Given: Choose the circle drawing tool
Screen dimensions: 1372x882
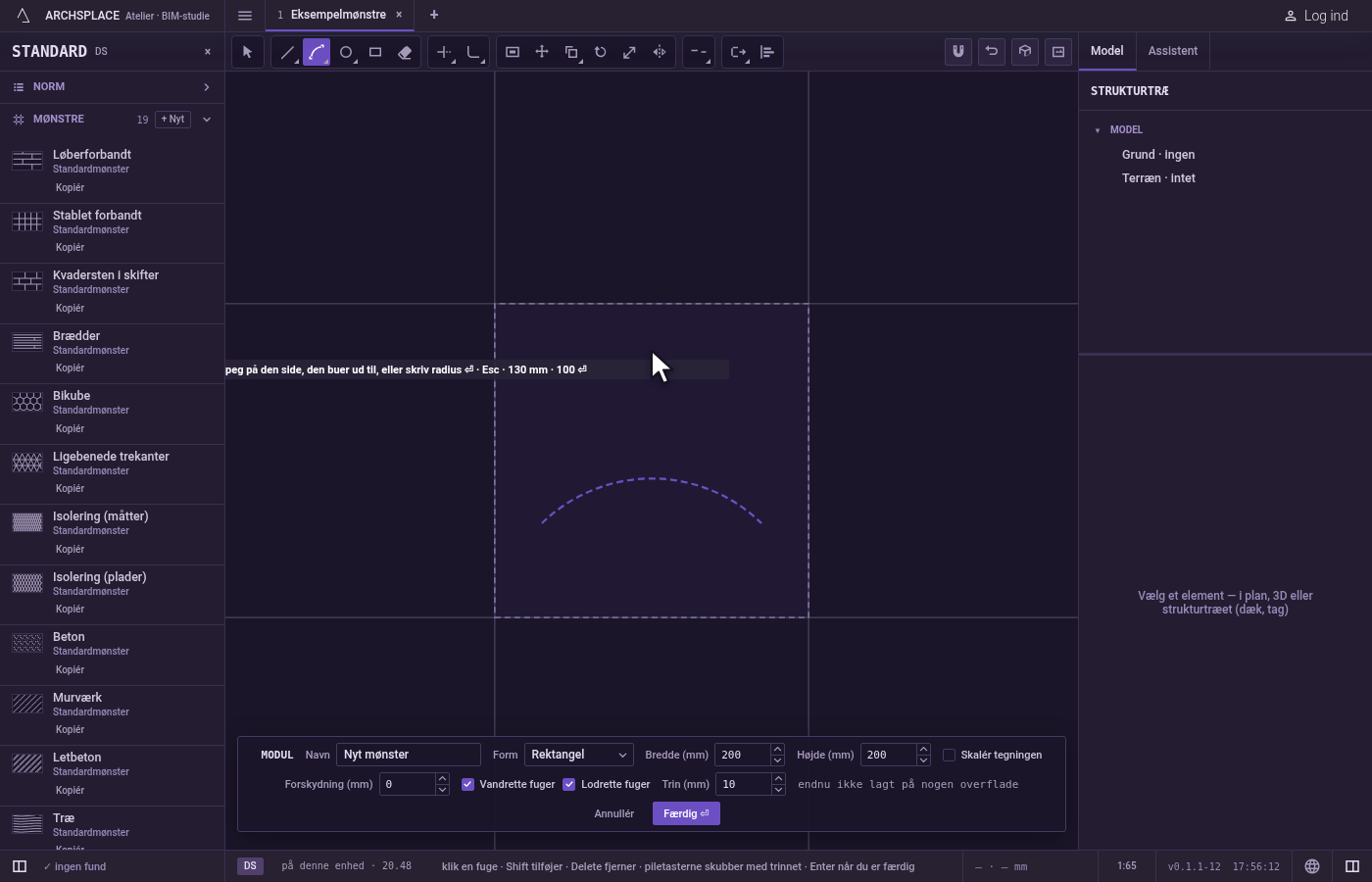Looking at the screenshot, I should 346,52.
